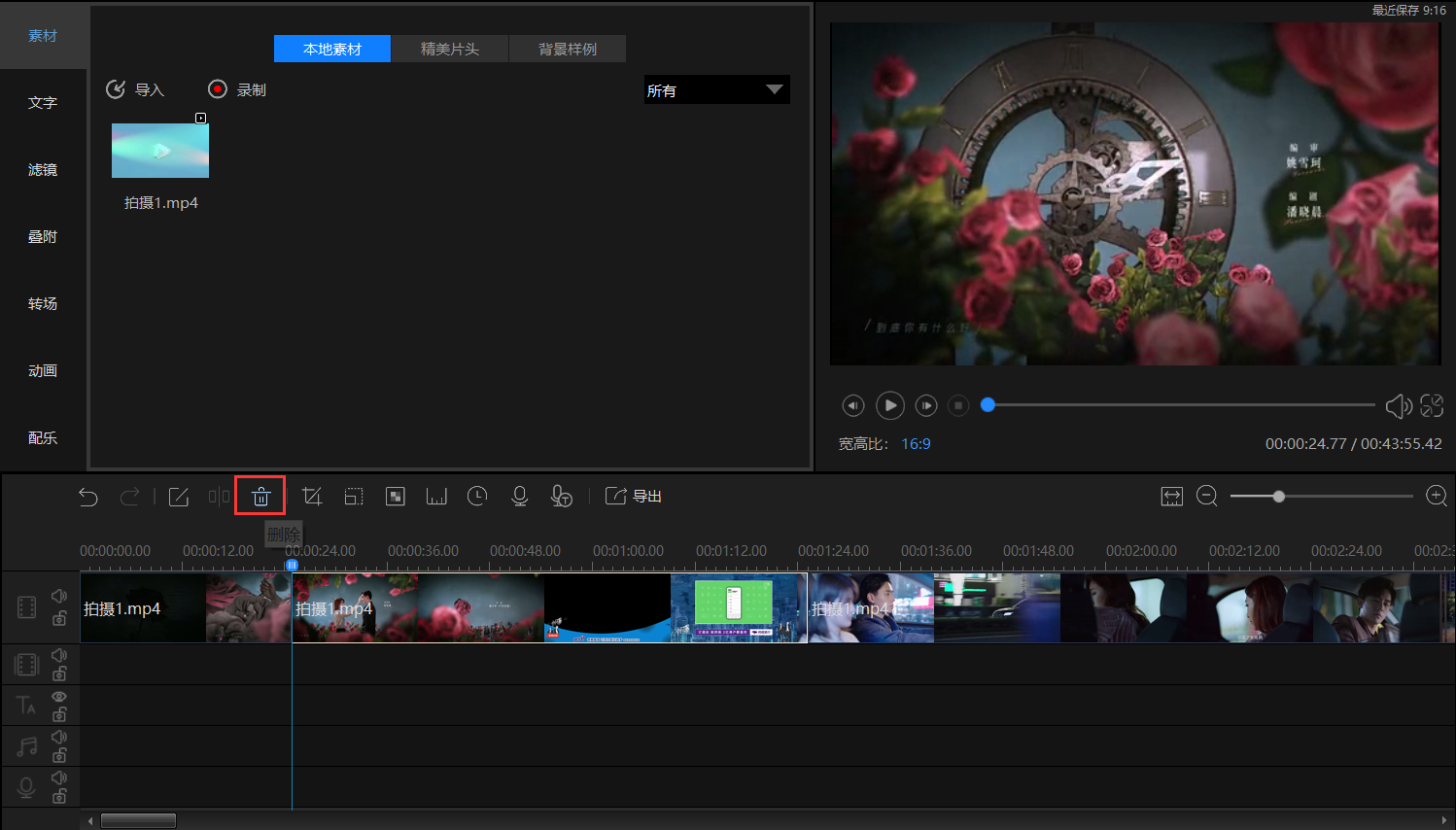Image resolution: width=1456 pixels, height=830 pixels.
Task: Select the 拍摄1.mp4 media thumbnail
Action: [x=160, y=151]
